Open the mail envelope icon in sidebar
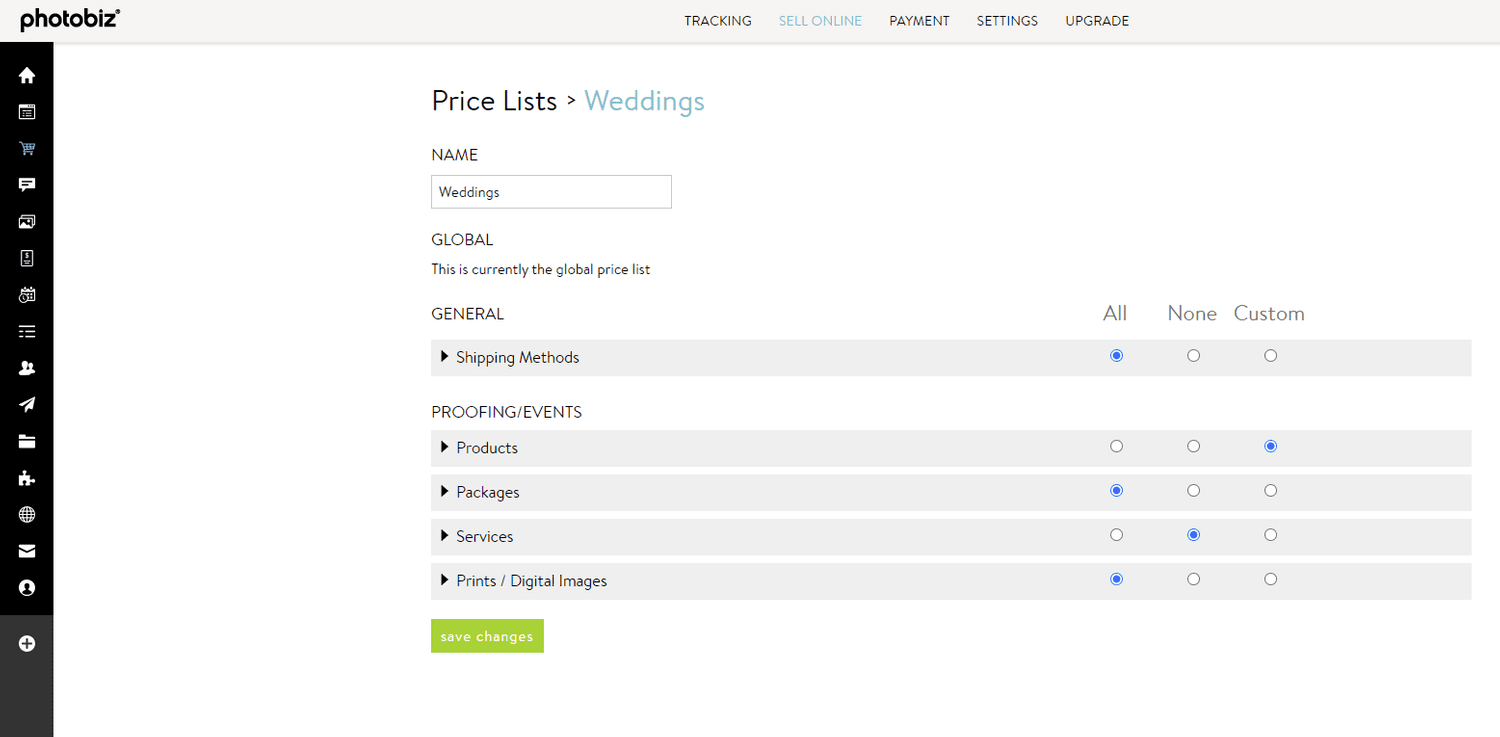Screen dimensions: 1500x737 tap(27, 550)
